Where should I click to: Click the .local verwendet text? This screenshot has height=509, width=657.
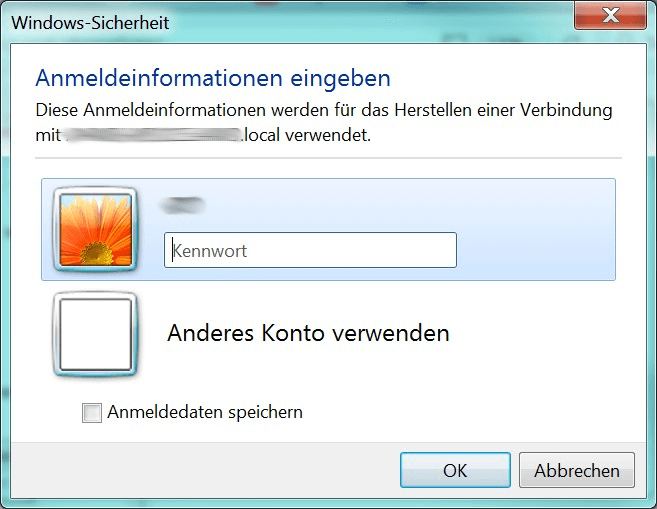306,135
